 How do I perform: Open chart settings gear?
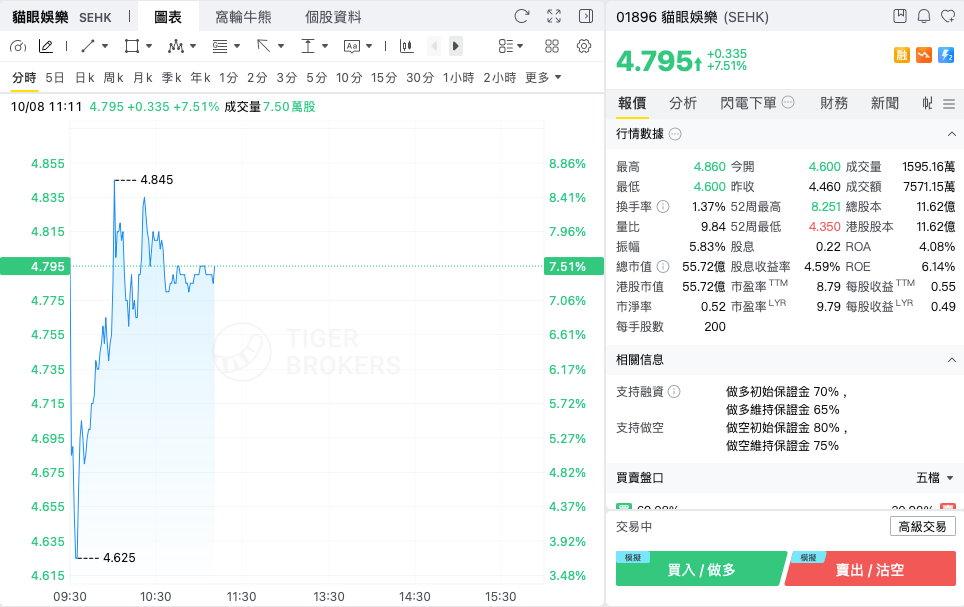click(x=584, y=46)
